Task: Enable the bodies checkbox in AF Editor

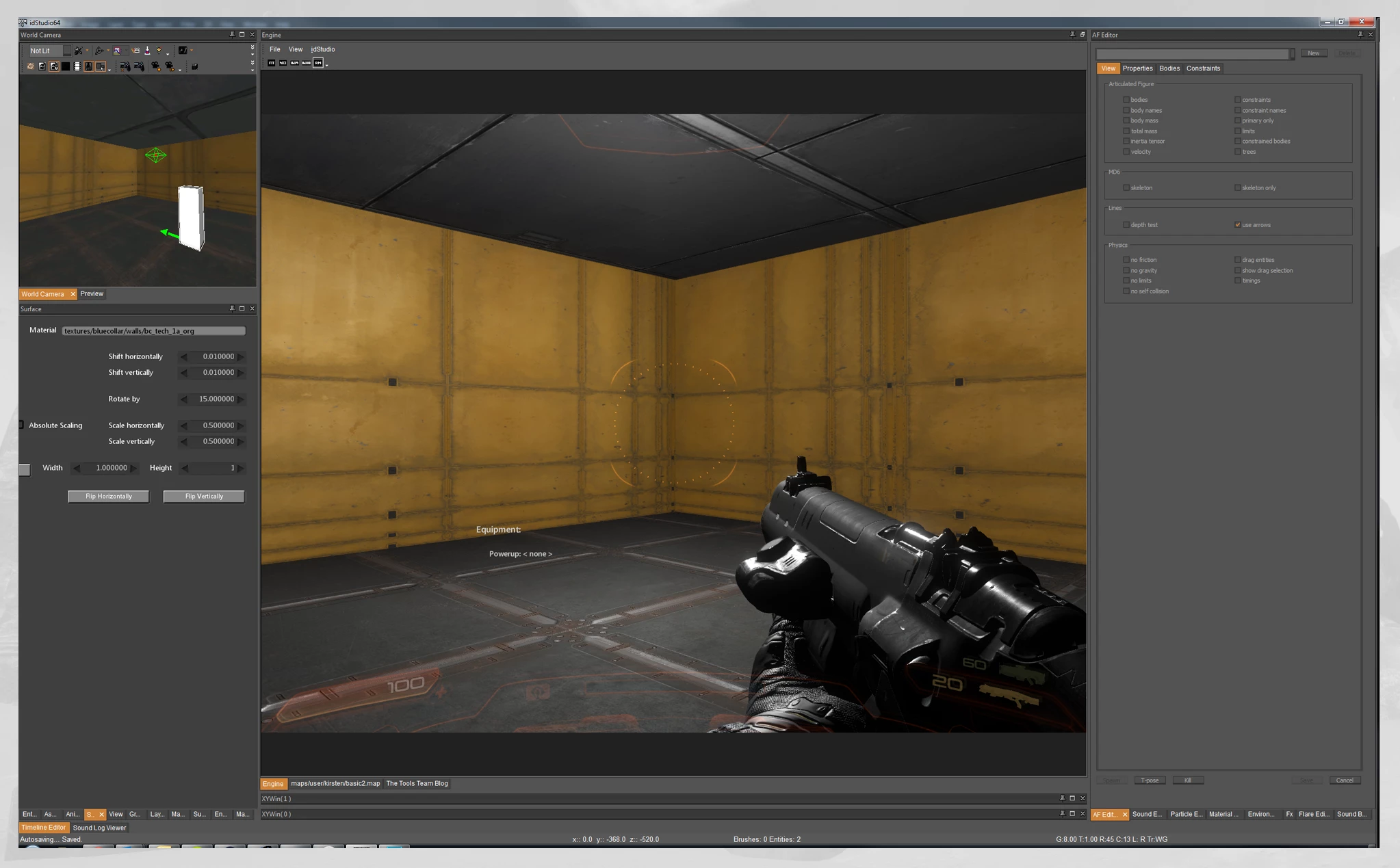Action: (1126, 100)
